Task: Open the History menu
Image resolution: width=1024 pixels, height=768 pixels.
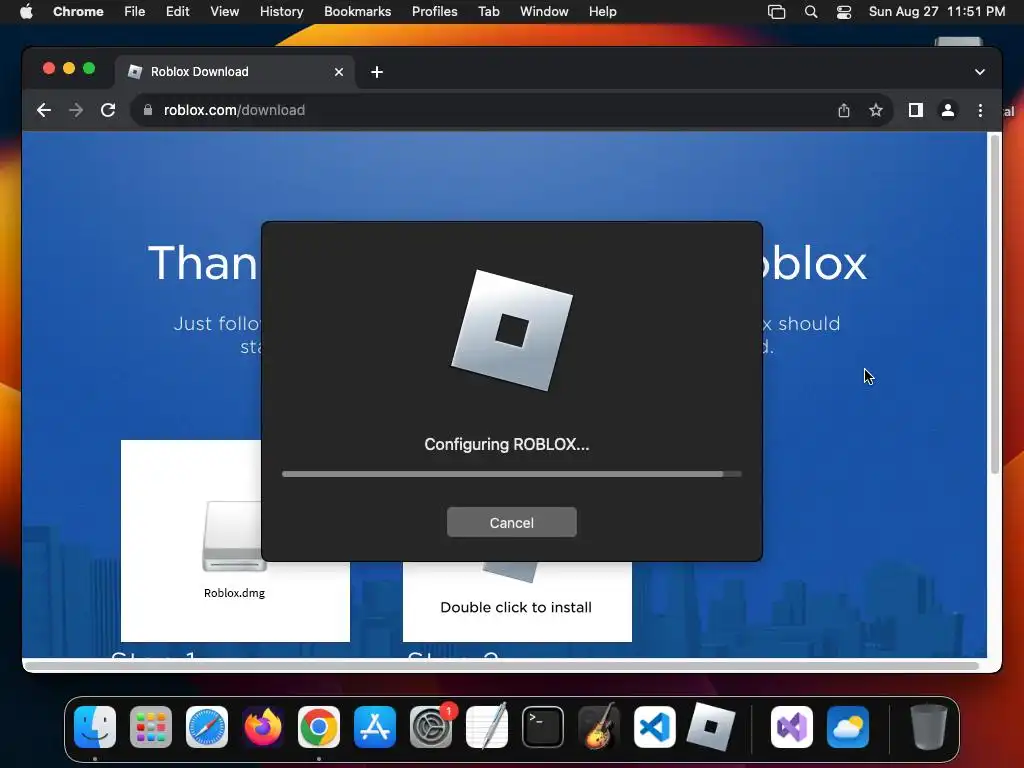Action: tap(281, 12)
